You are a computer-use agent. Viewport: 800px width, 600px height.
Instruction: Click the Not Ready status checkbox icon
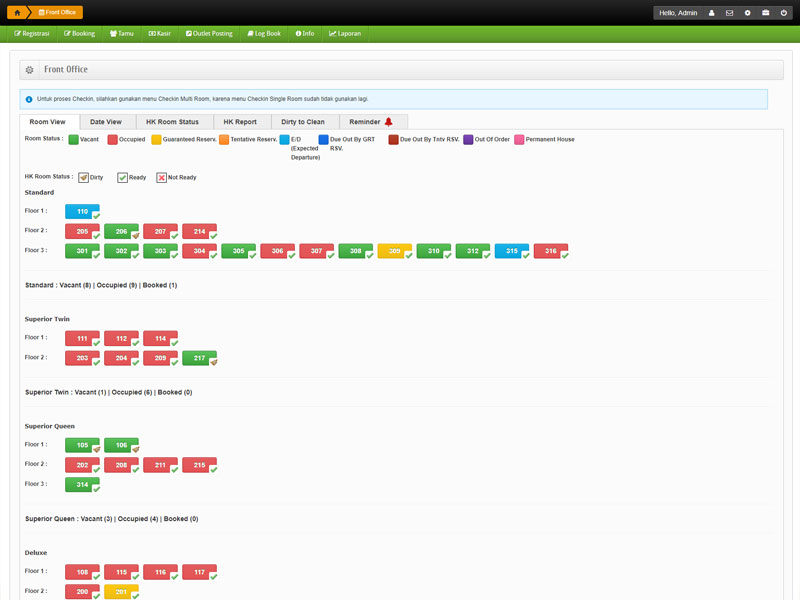tap(161, 177)
